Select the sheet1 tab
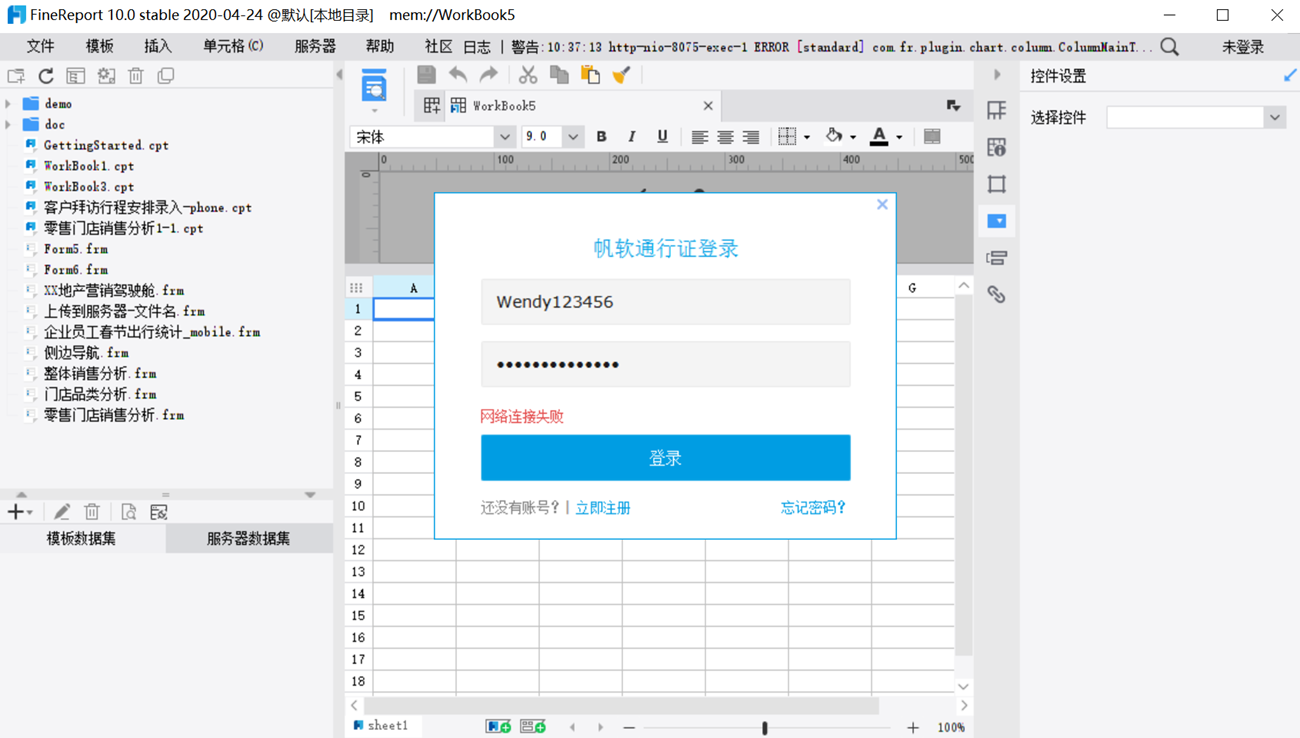1300x738 pixels. point(381,726)
